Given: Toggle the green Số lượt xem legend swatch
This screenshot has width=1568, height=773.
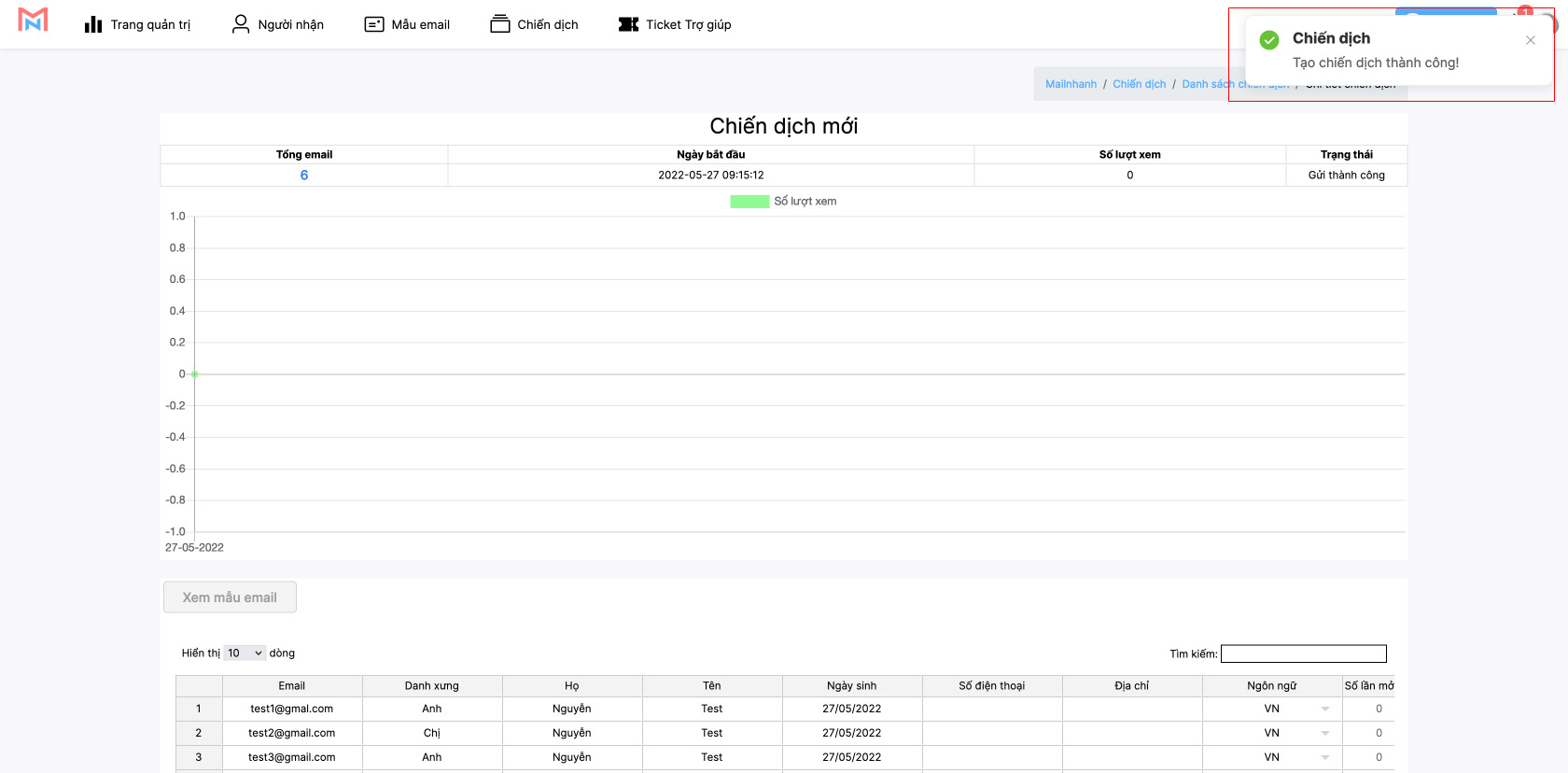Looking at the screenshot, I should (749, 202).
